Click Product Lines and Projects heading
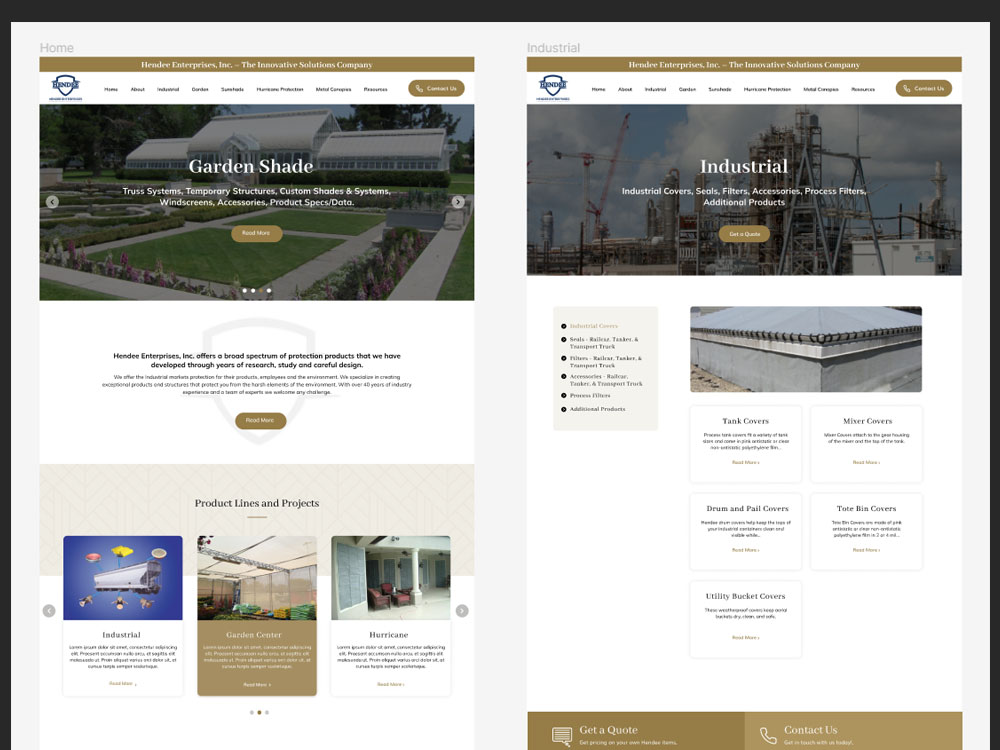 (257, 503)
